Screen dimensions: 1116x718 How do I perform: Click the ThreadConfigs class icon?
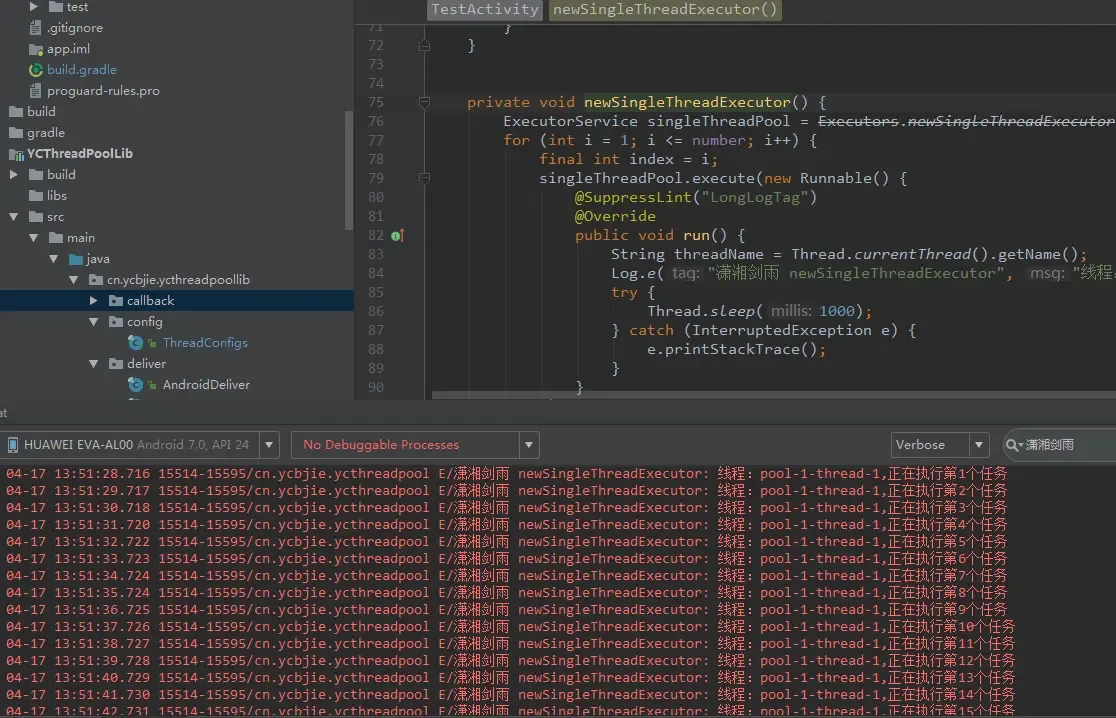(136, 343)
